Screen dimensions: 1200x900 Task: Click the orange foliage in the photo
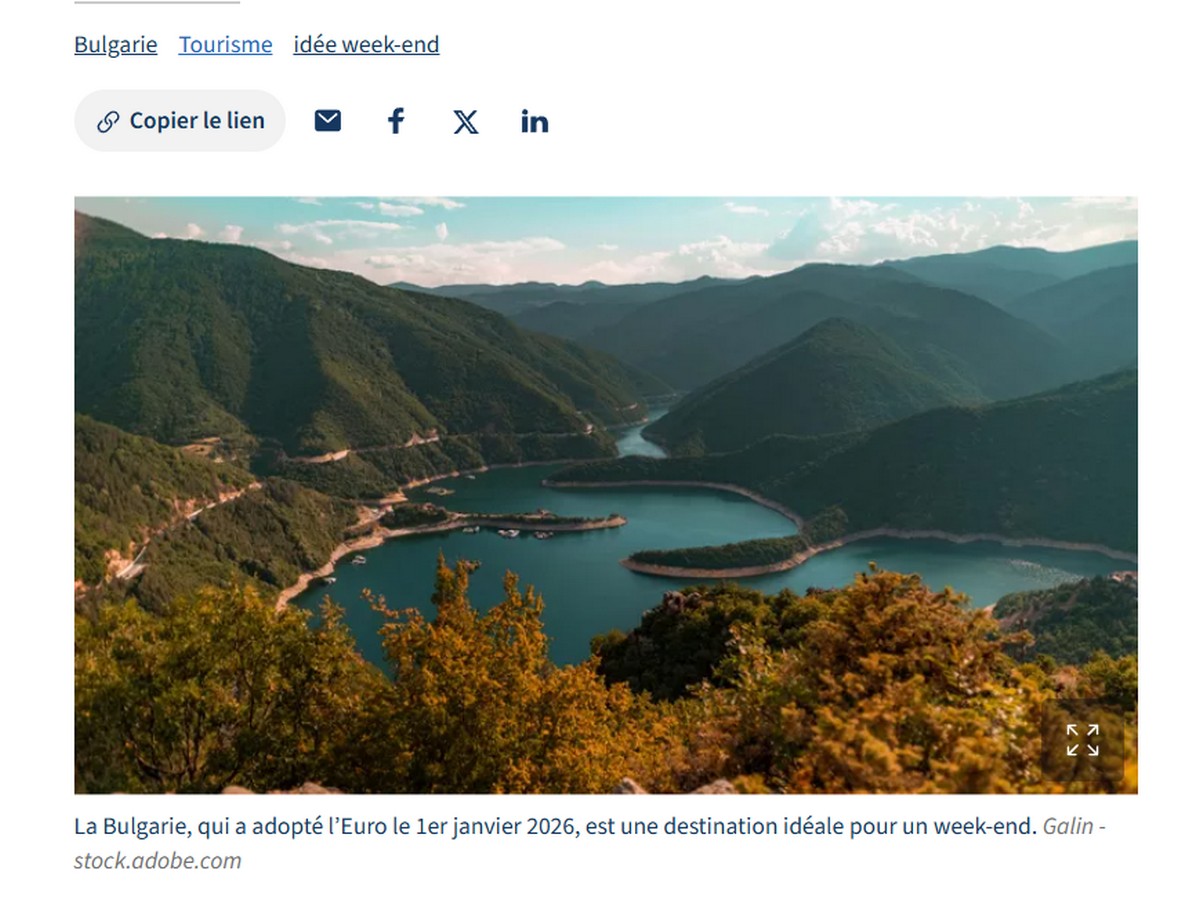click(480, 700)
